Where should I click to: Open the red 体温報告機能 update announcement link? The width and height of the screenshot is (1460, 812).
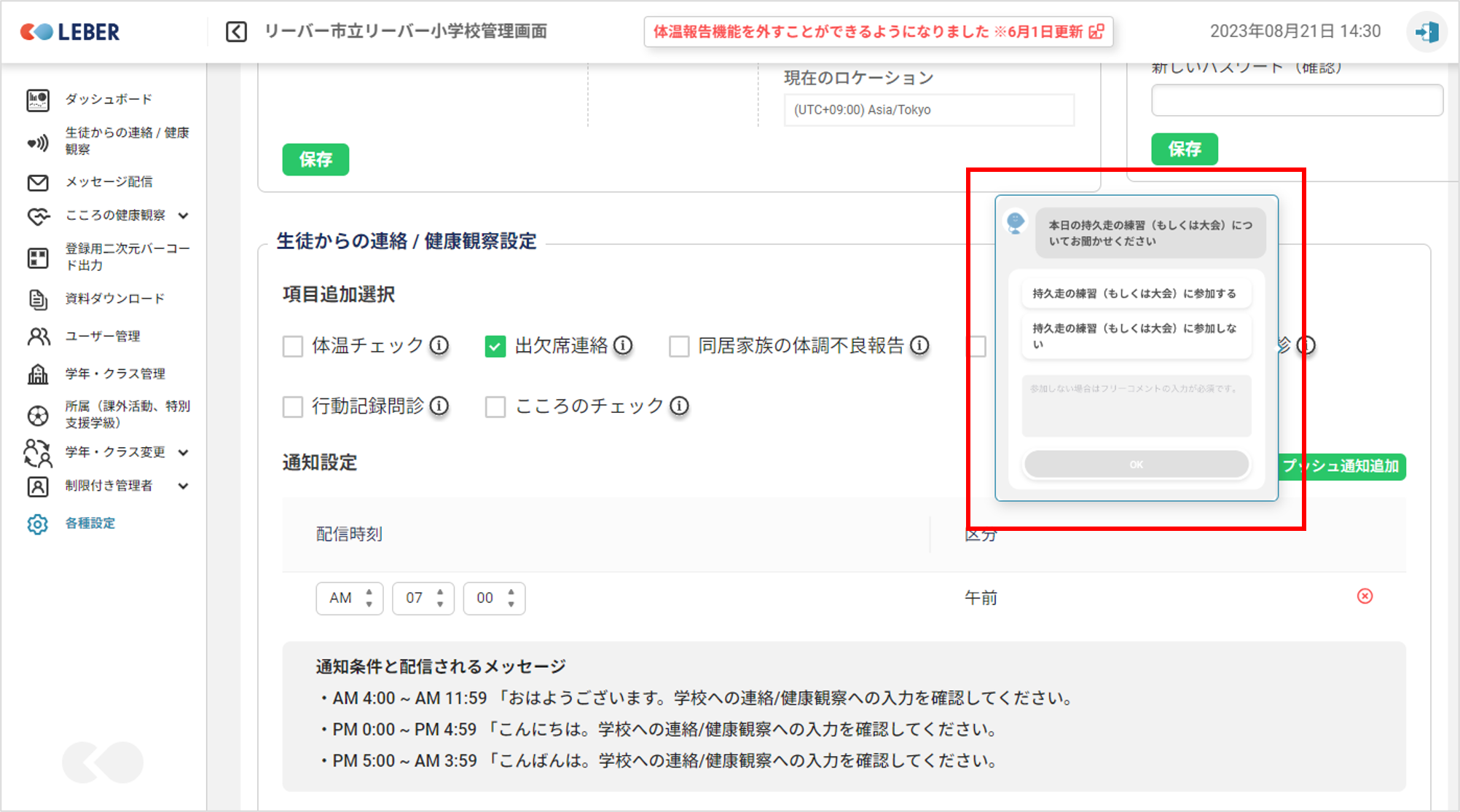[x=878, y=32]
